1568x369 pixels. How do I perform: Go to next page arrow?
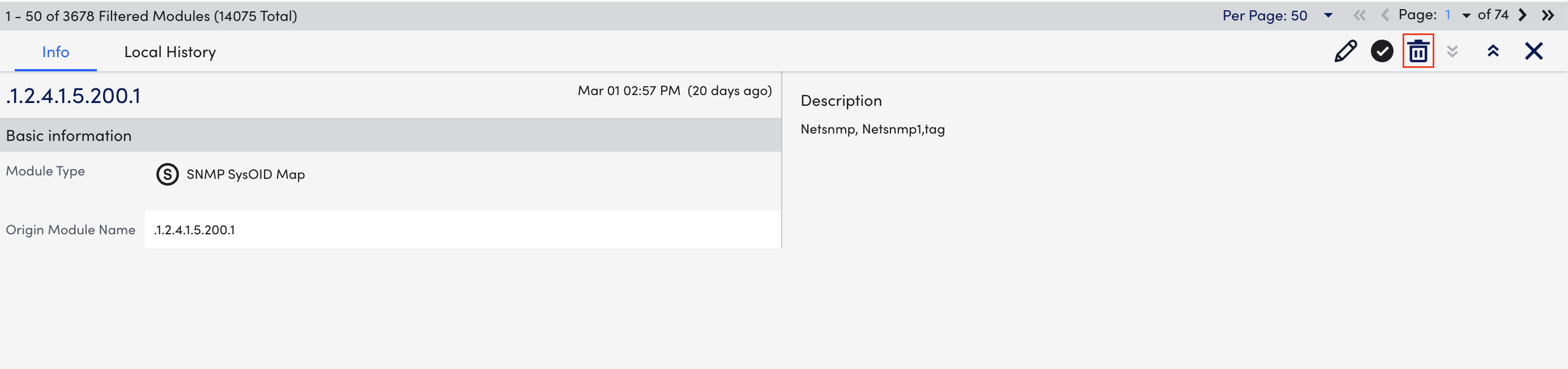click(1522, 15)
